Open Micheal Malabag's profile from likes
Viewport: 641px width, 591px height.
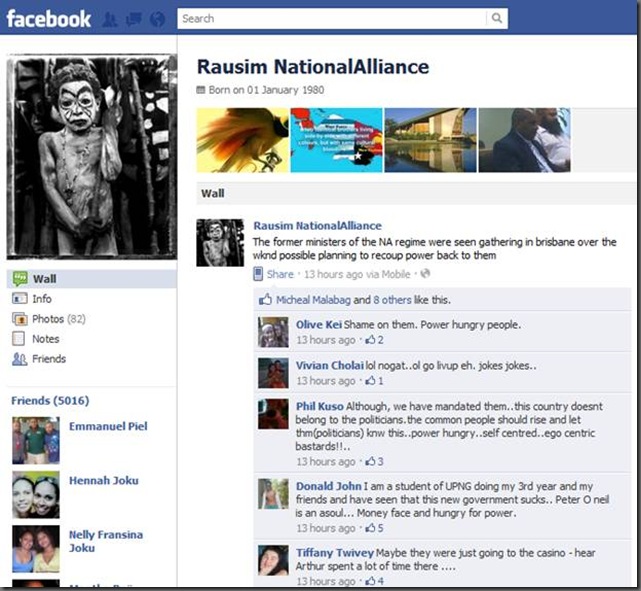tap(313, 300)
